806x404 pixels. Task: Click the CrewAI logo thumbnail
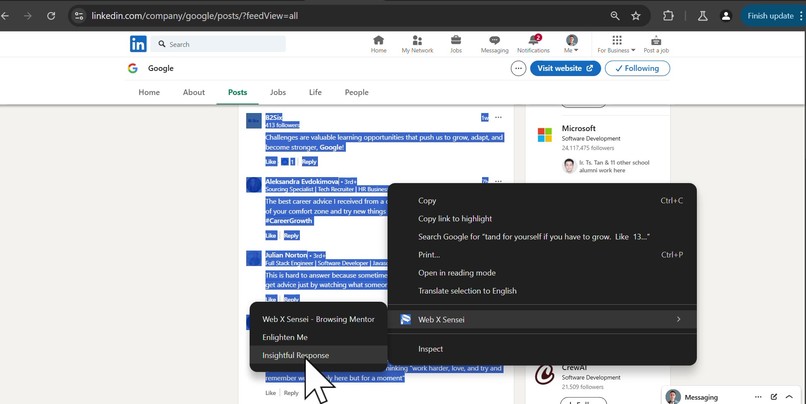544,375
